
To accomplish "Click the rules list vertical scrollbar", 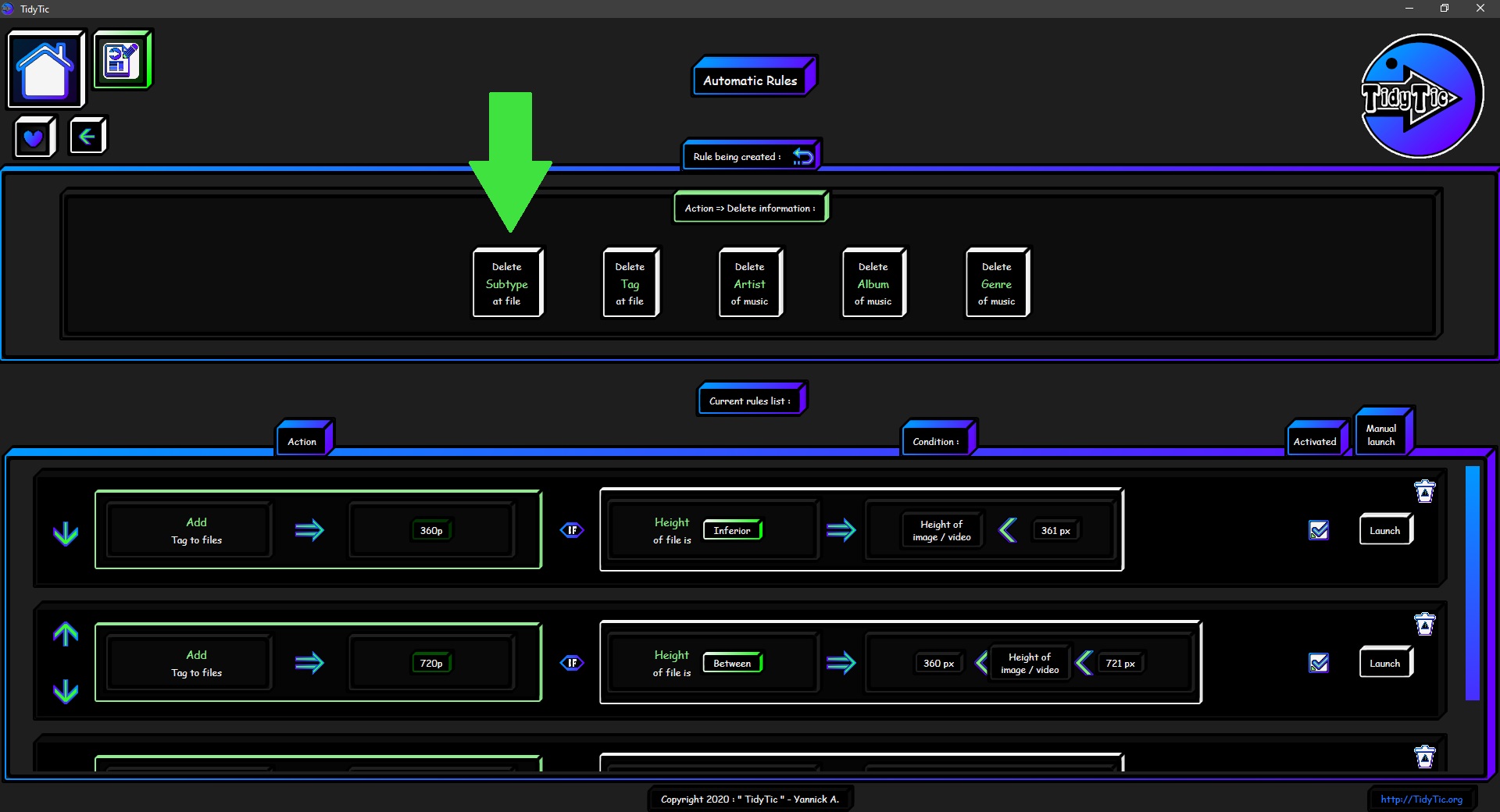I will [1472, 582].
